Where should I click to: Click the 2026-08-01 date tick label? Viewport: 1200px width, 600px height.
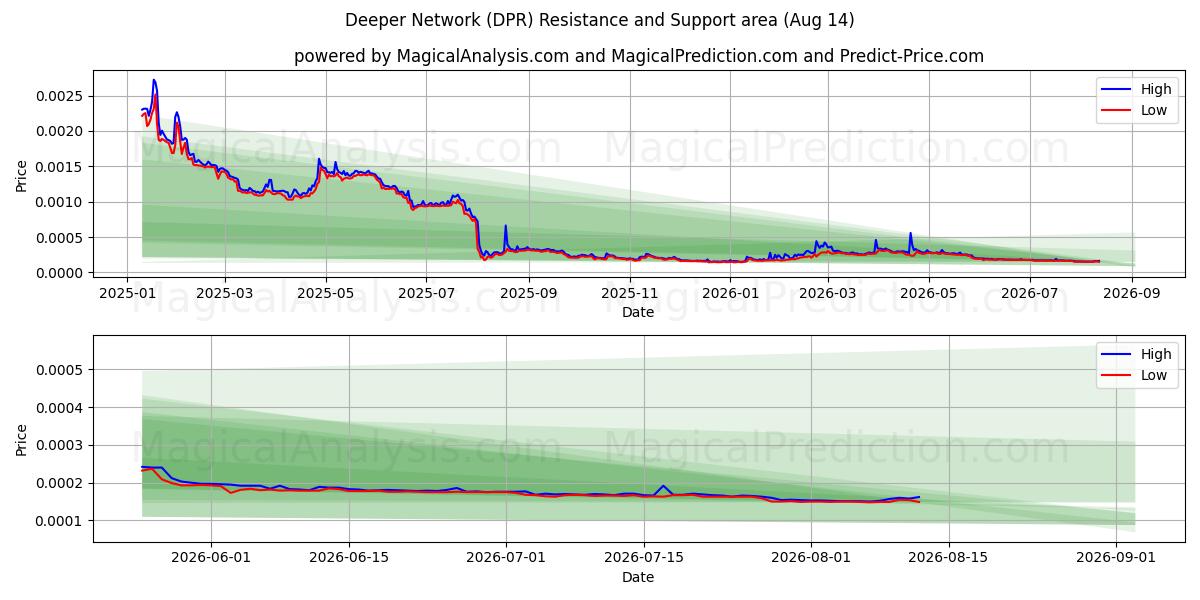click(x=812, y=557)
